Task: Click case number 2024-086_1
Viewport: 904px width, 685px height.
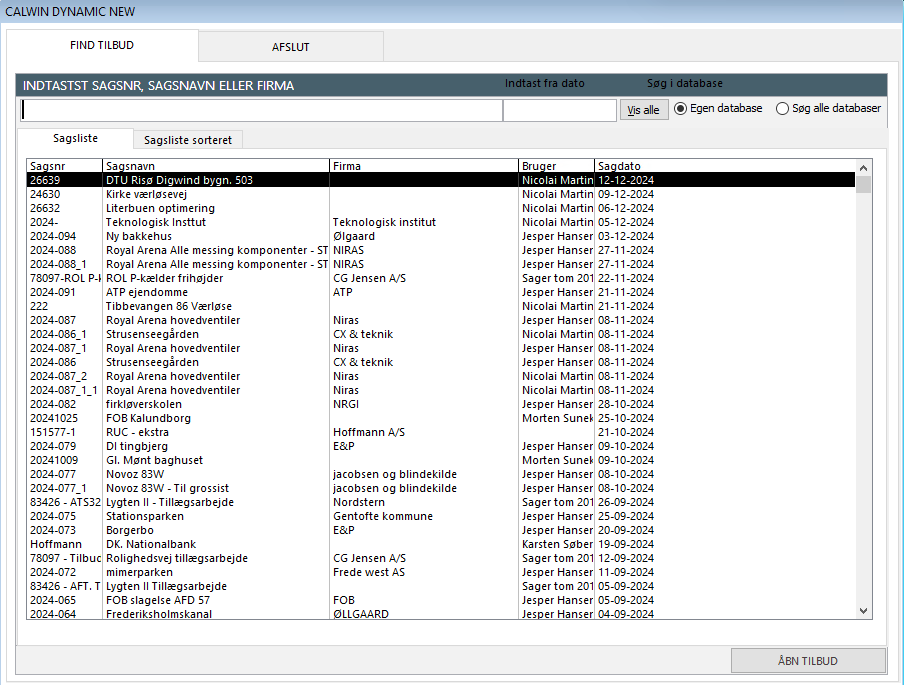Action: pos(58,334)
